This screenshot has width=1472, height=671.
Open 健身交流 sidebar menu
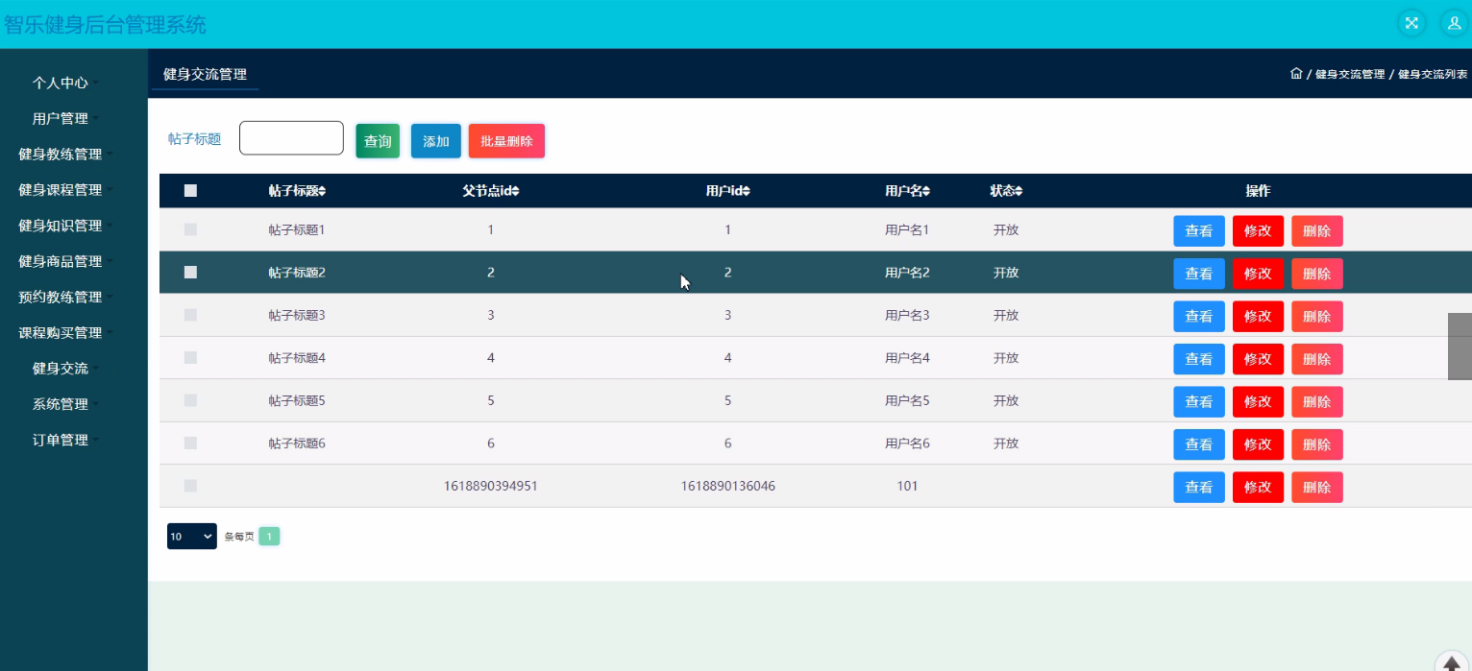pyautogui.click(x=60, y=368)
